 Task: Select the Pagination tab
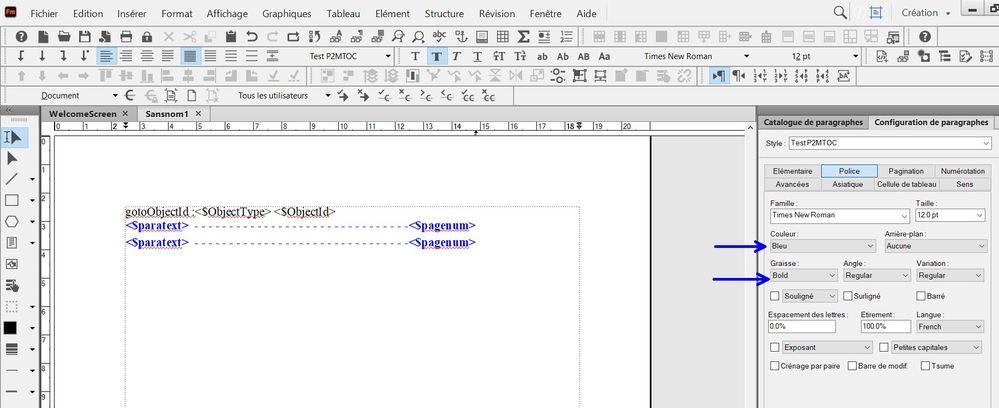[x=906, y=171]
